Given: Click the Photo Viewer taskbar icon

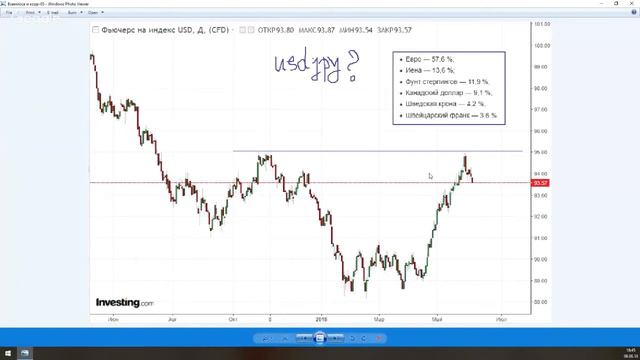Looking at the screenshot, I should point(25,353).
